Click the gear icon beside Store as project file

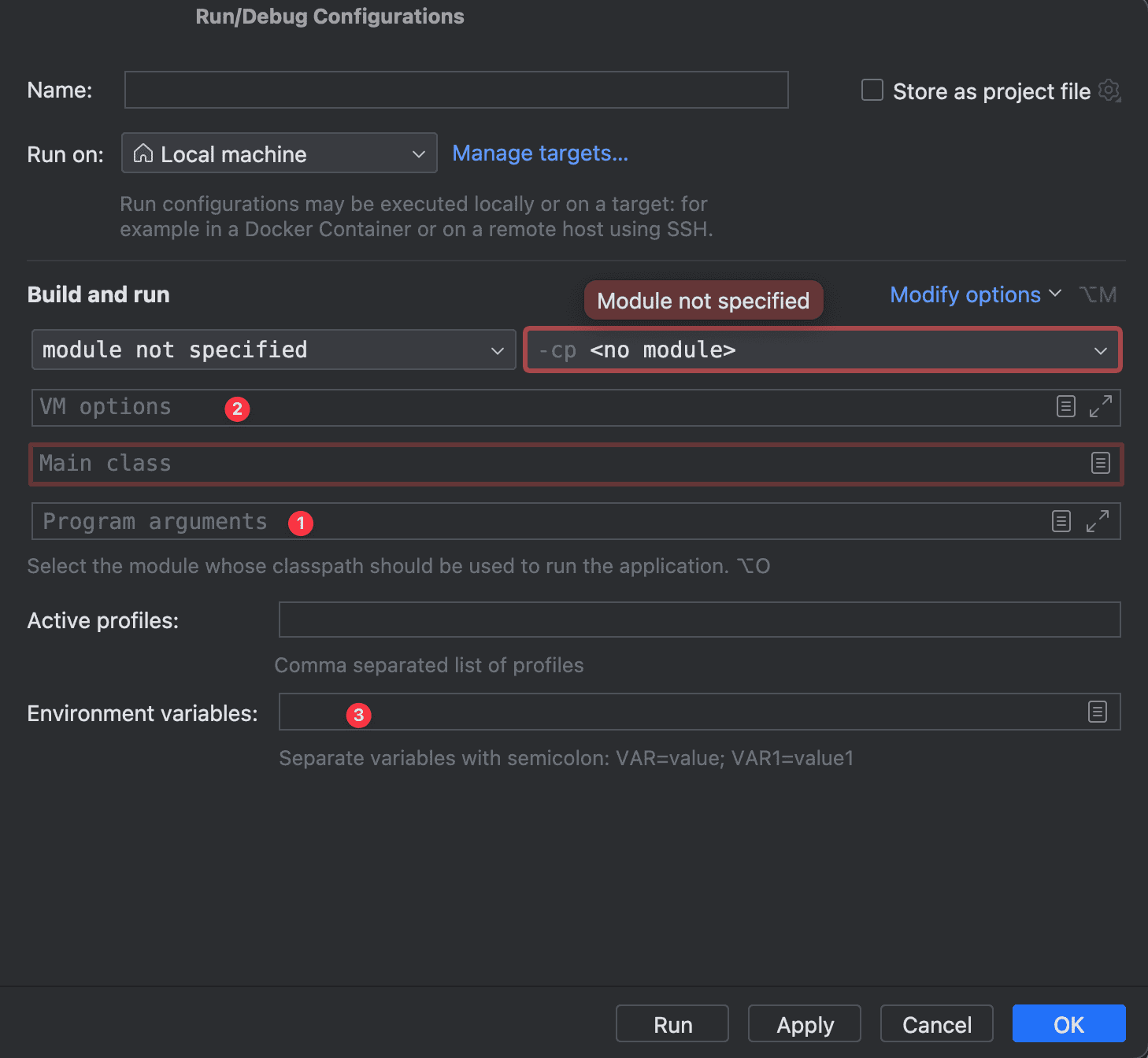(x=1109, y=91)
